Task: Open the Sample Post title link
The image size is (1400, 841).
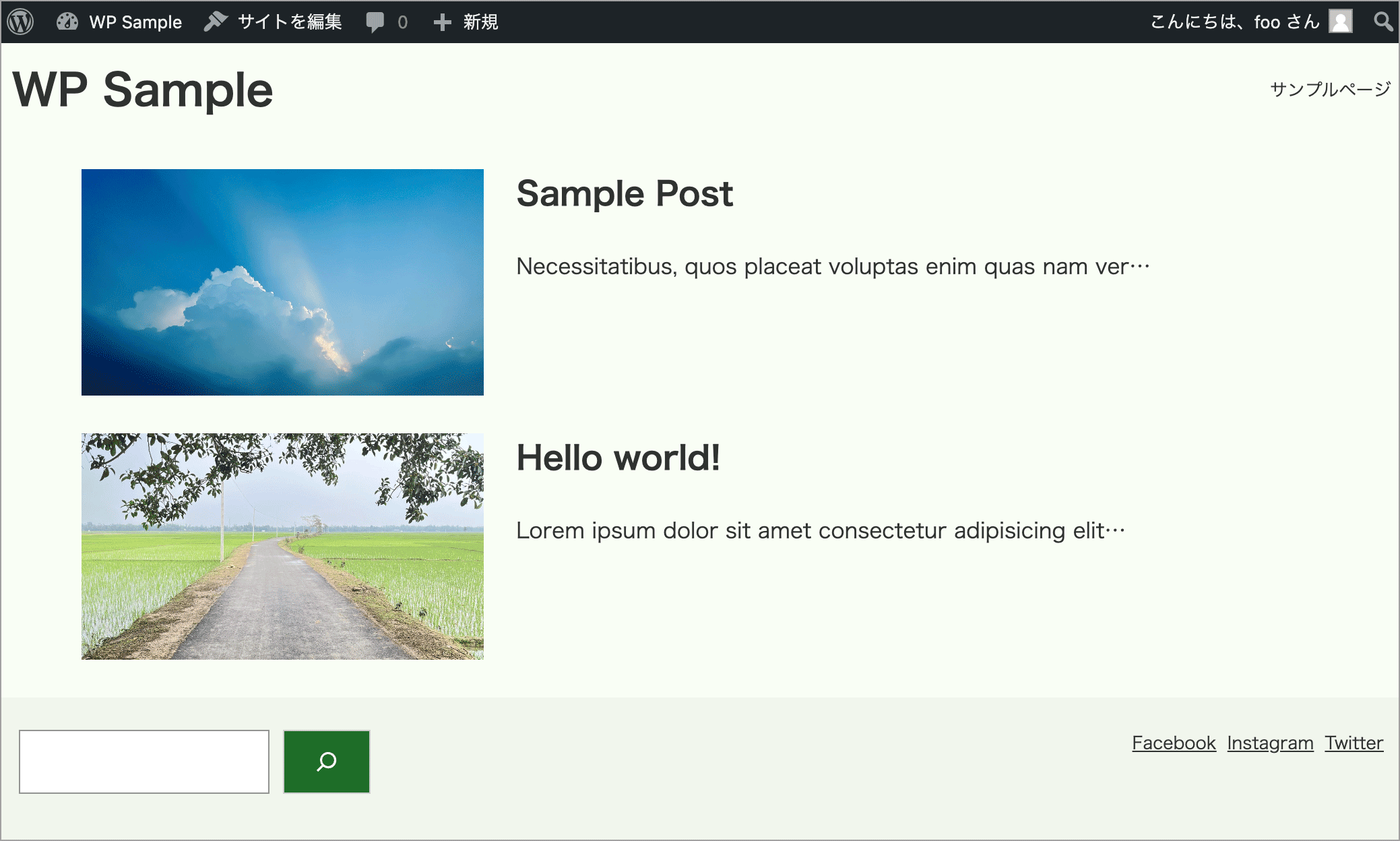Action: point(624,194)
